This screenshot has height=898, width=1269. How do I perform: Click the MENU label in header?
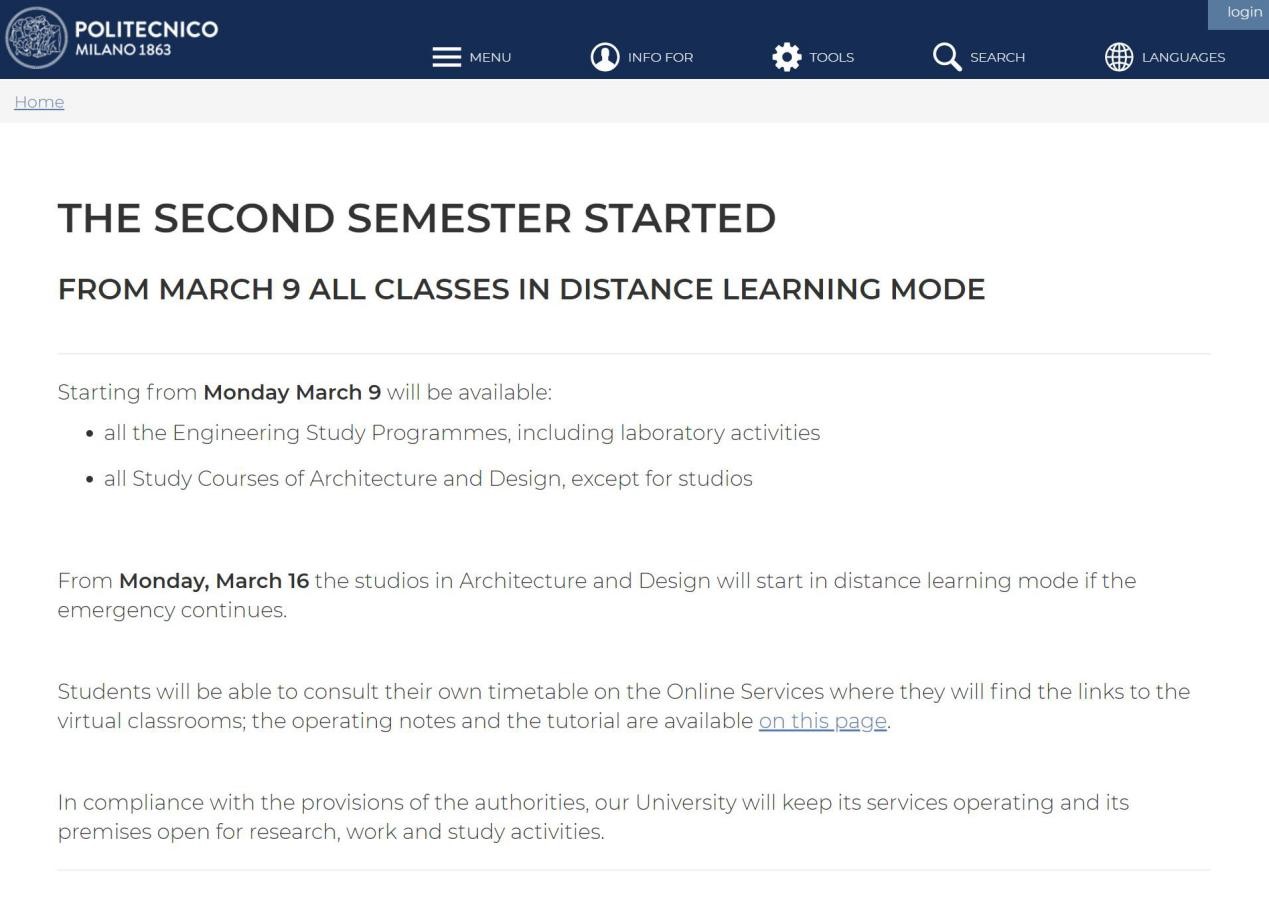click(490, 57)
